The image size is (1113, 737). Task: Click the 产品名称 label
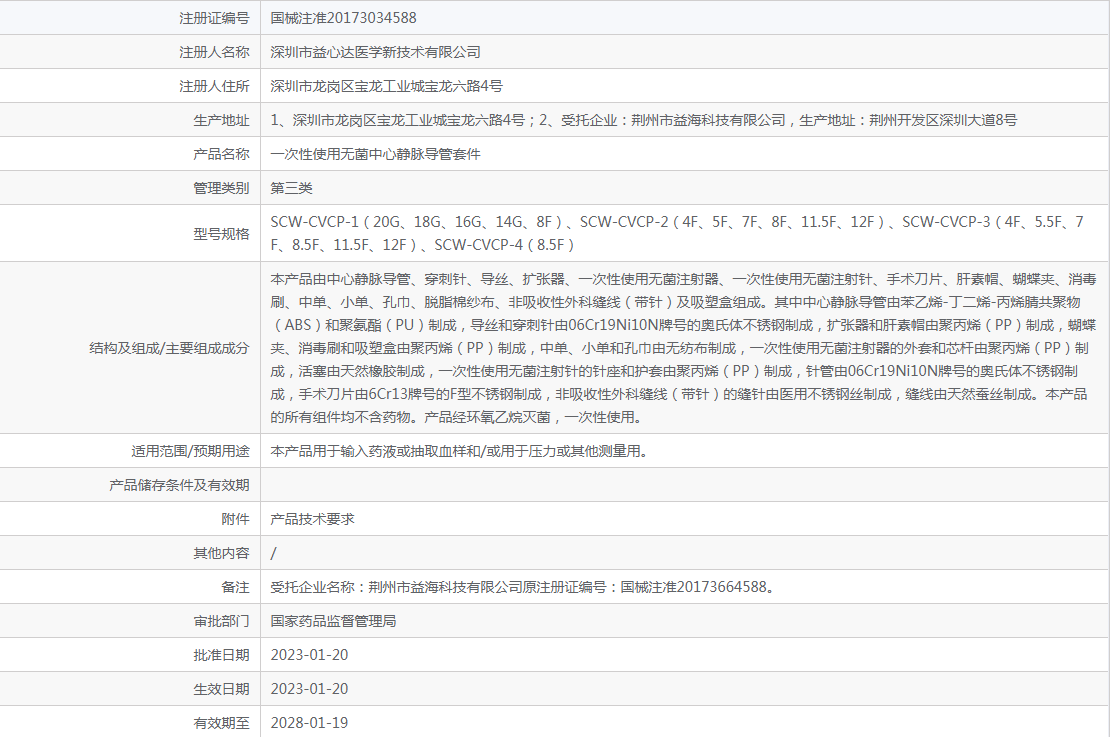click(221, 154)
